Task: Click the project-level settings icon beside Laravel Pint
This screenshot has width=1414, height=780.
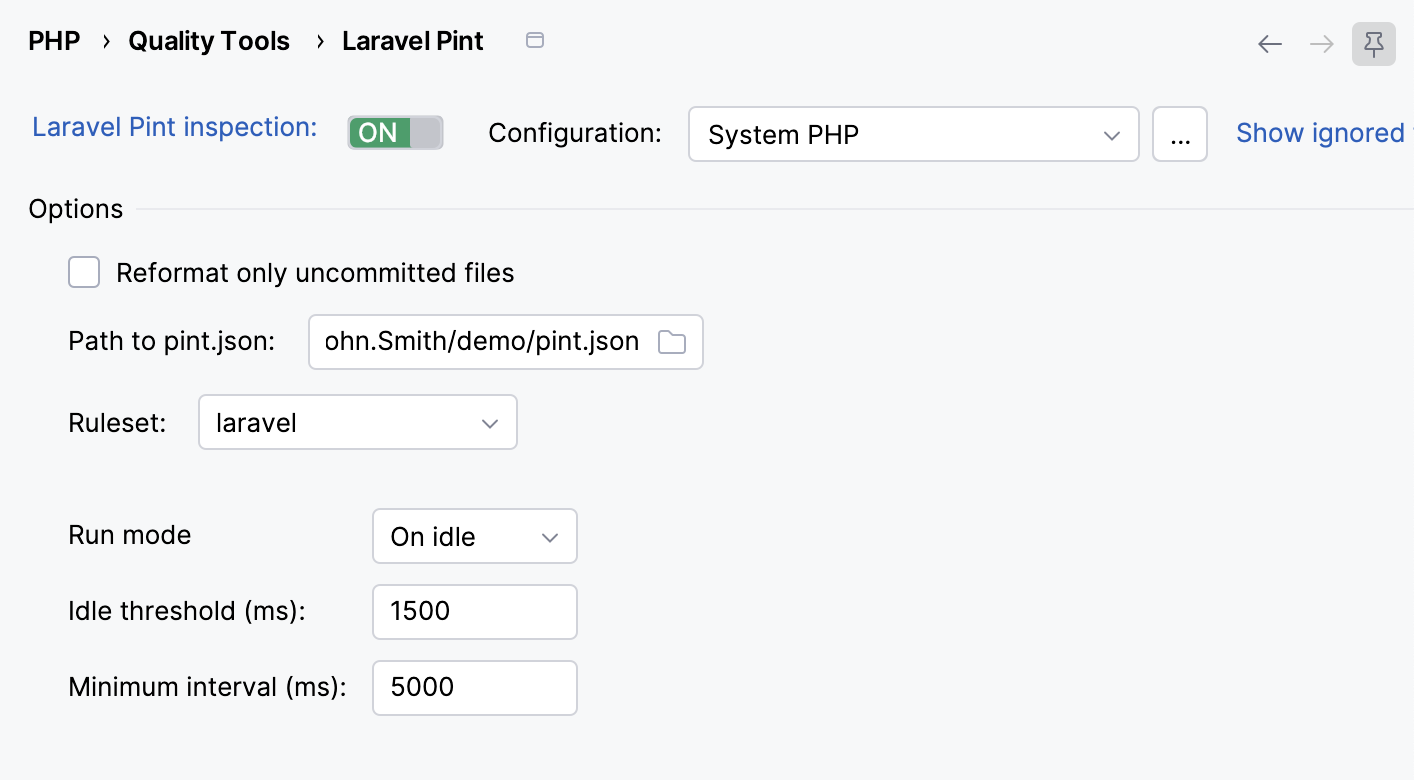Action: click(535, 41)
